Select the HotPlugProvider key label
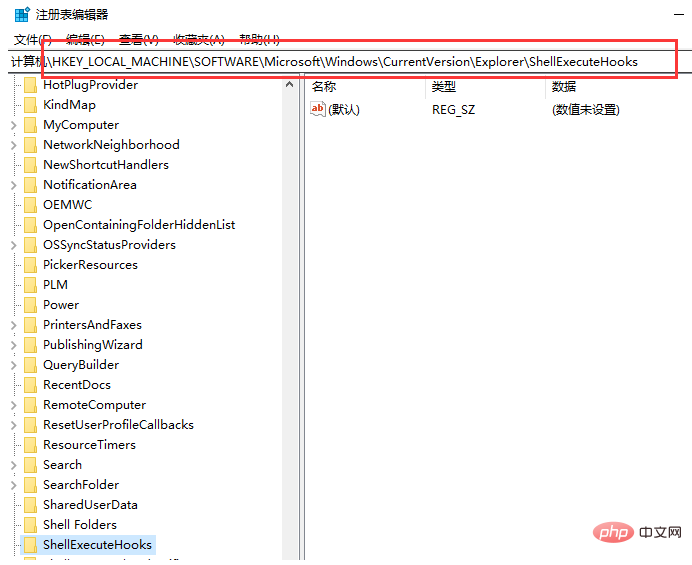692x565 pixels. coord(90,85)
